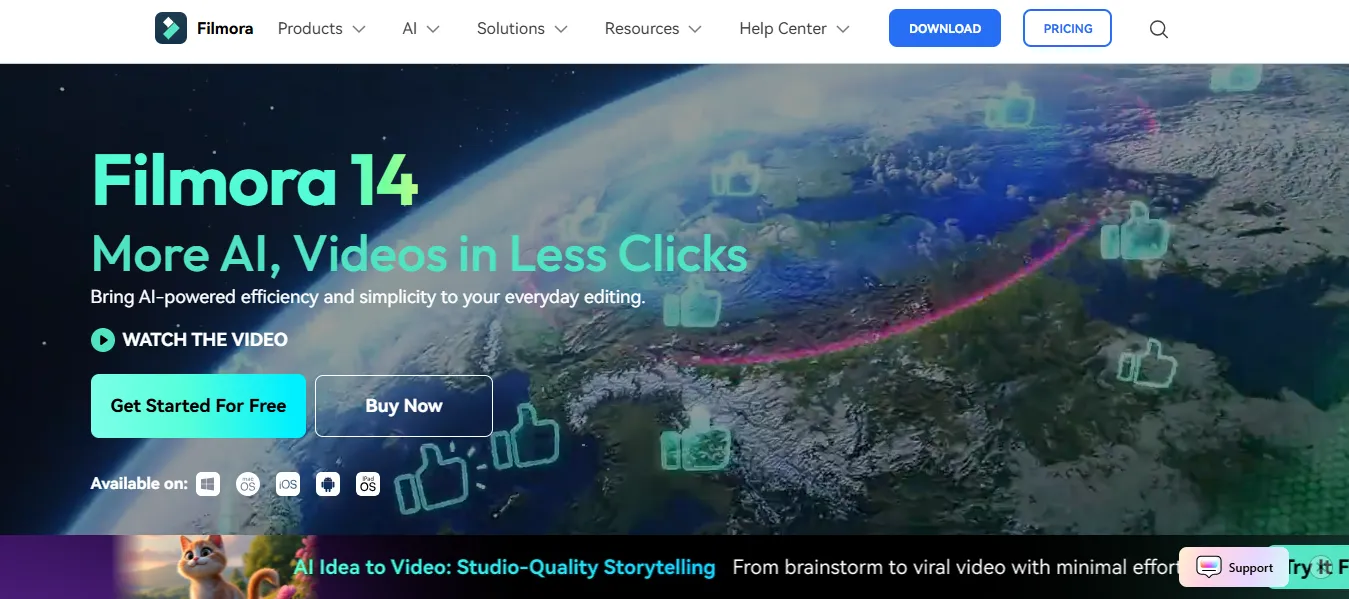This screenshot has width=1349, height=599.
Task: Expand the Products dropdown chevron
Action: (359, 29)
